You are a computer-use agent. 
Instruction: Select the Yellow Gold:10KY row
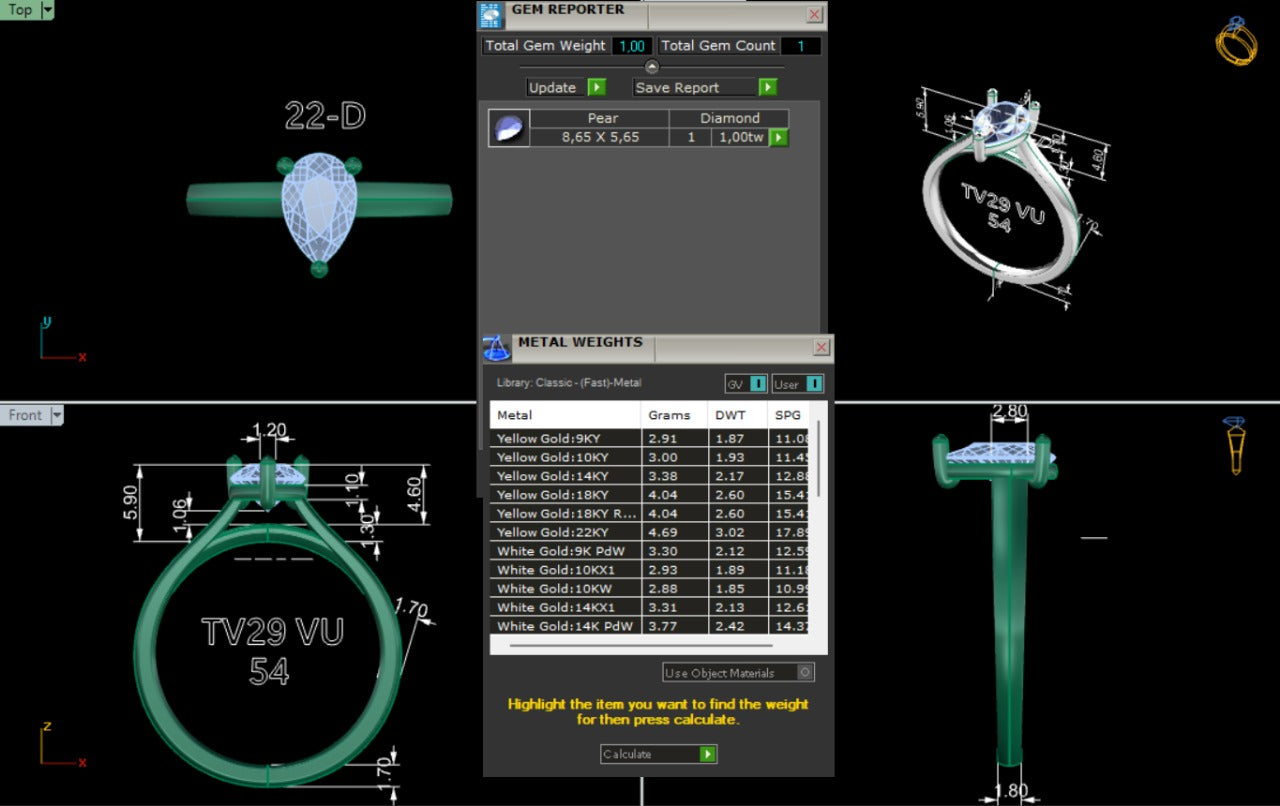click(649, 457)
